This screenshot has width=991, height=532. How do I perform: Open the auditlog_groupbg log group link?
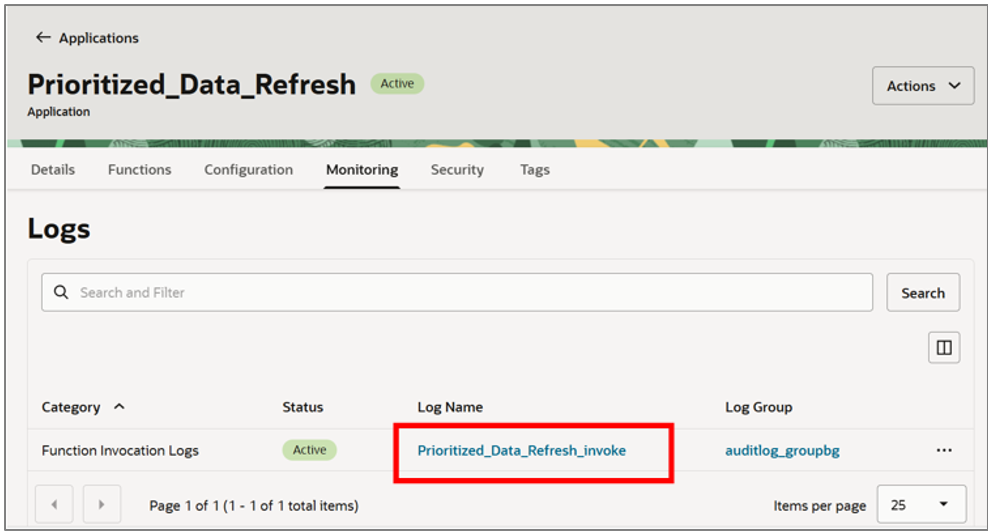[782, 451]
